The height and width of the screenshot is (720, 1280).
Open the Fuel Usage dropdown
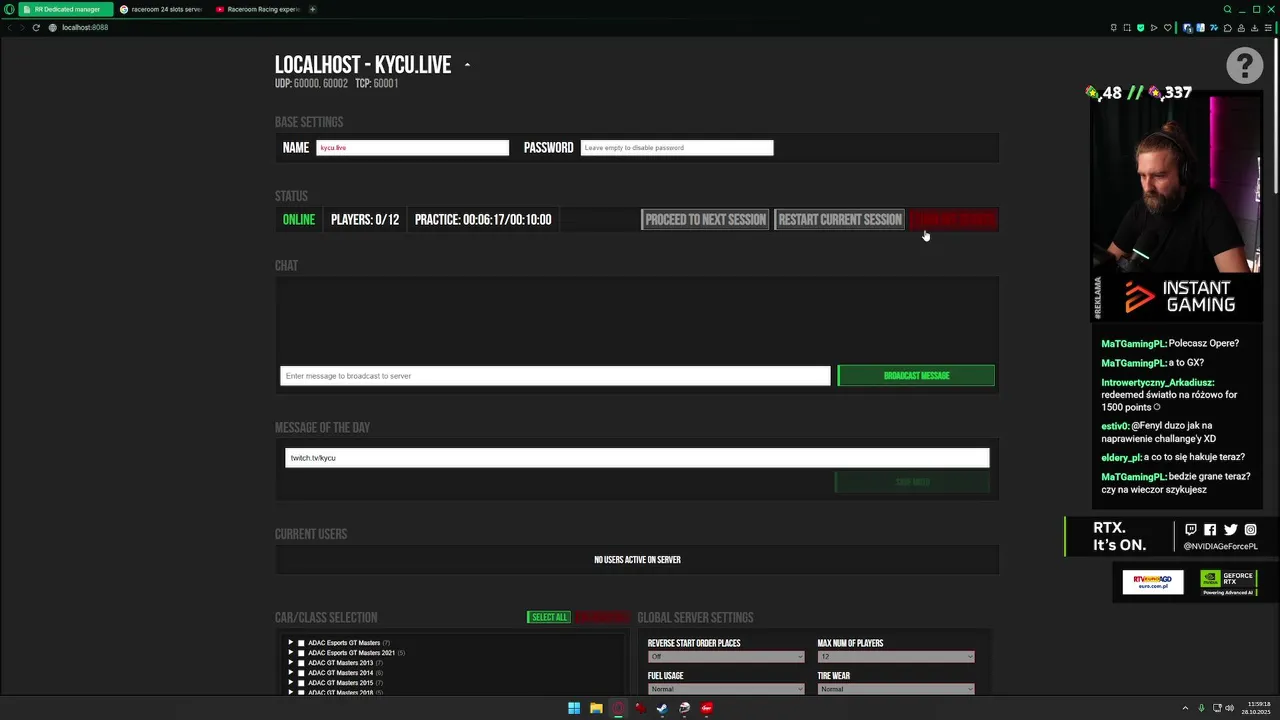pyautogui.click(x=726, y=689)
